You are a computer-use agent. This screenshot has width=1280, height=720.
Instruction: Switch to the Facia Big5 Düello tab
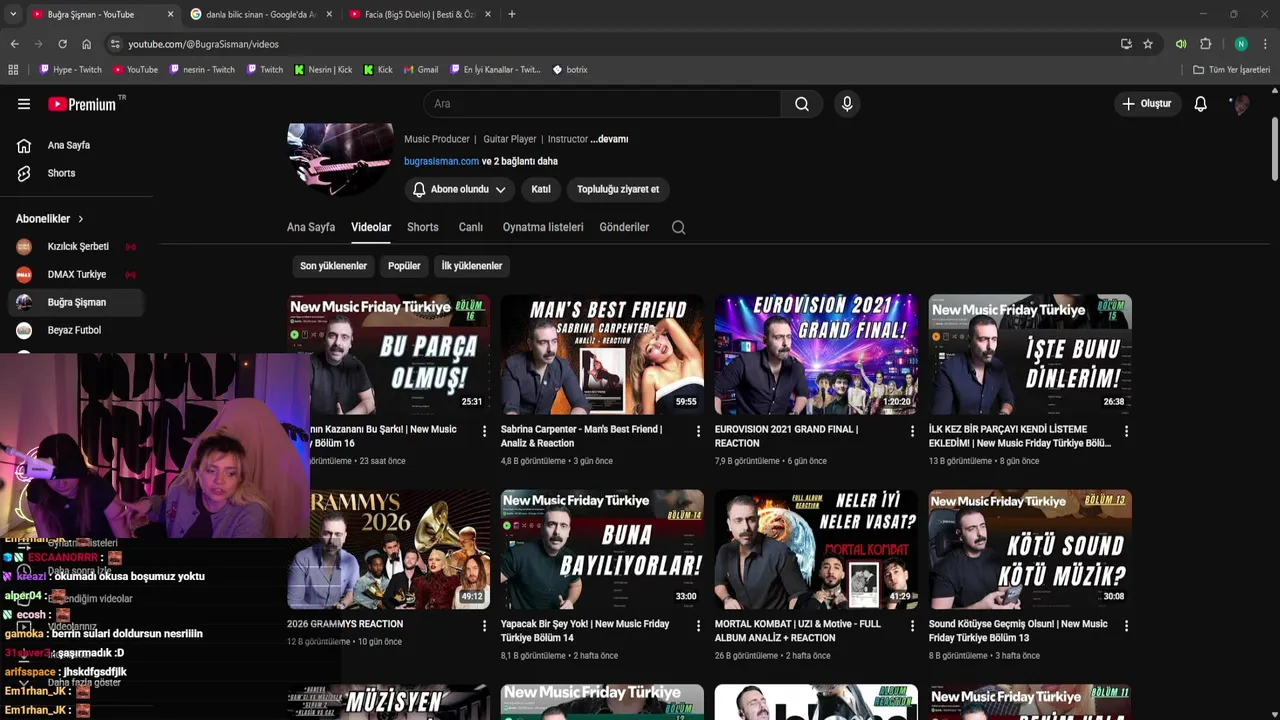(x=420, y=14)
